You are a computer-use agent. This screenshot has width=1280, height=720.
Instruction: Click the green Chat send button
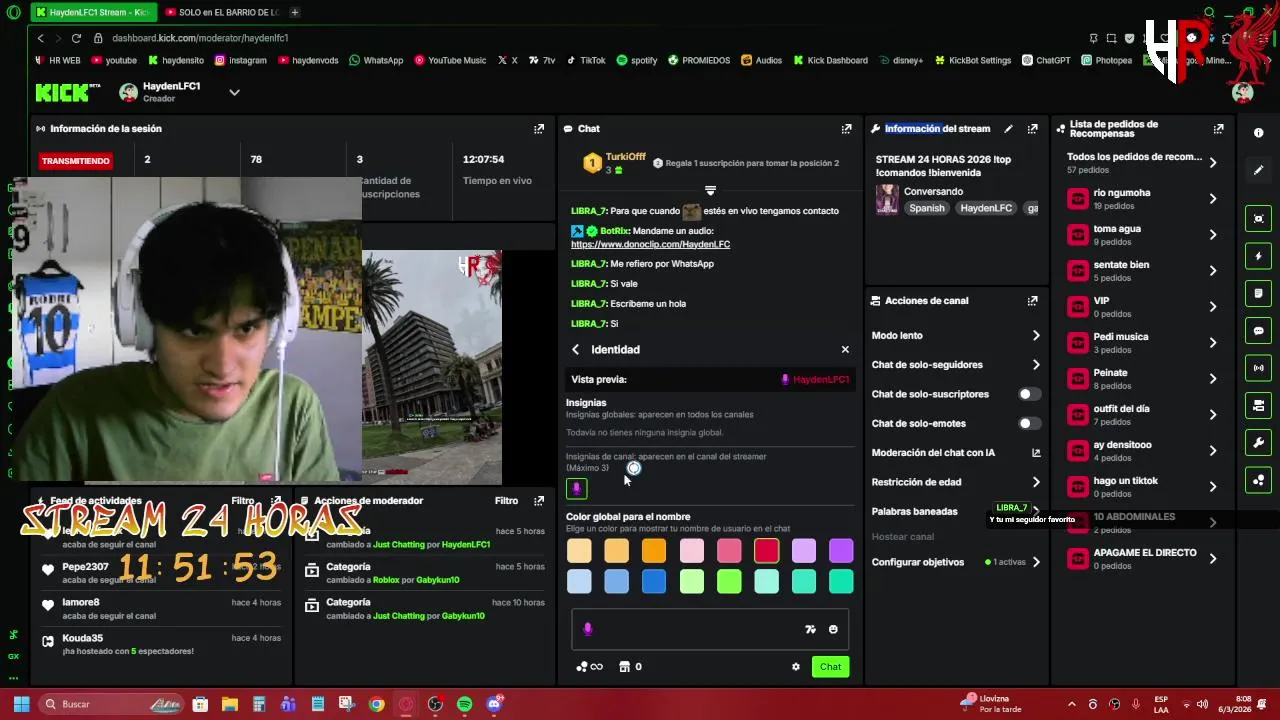[x=830, y=667]
